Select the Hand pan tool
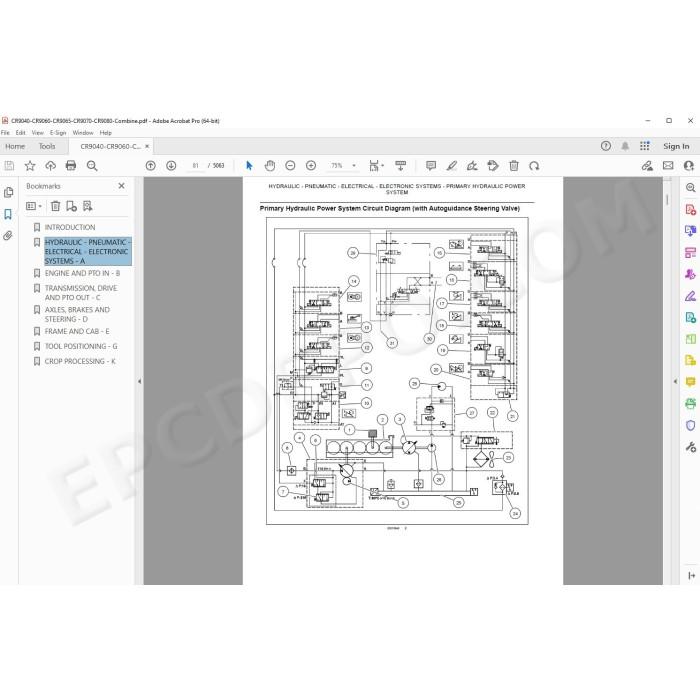This screenshot has width=700, height=700. [270, 166]
